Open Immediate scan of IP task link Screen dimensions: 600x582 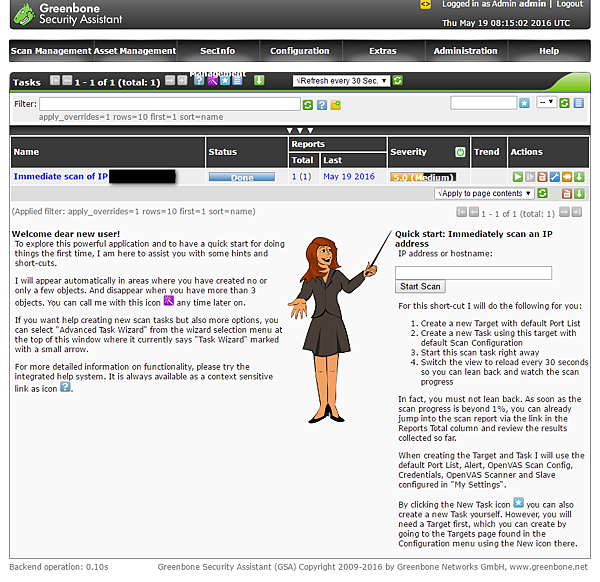coord(60,176)
